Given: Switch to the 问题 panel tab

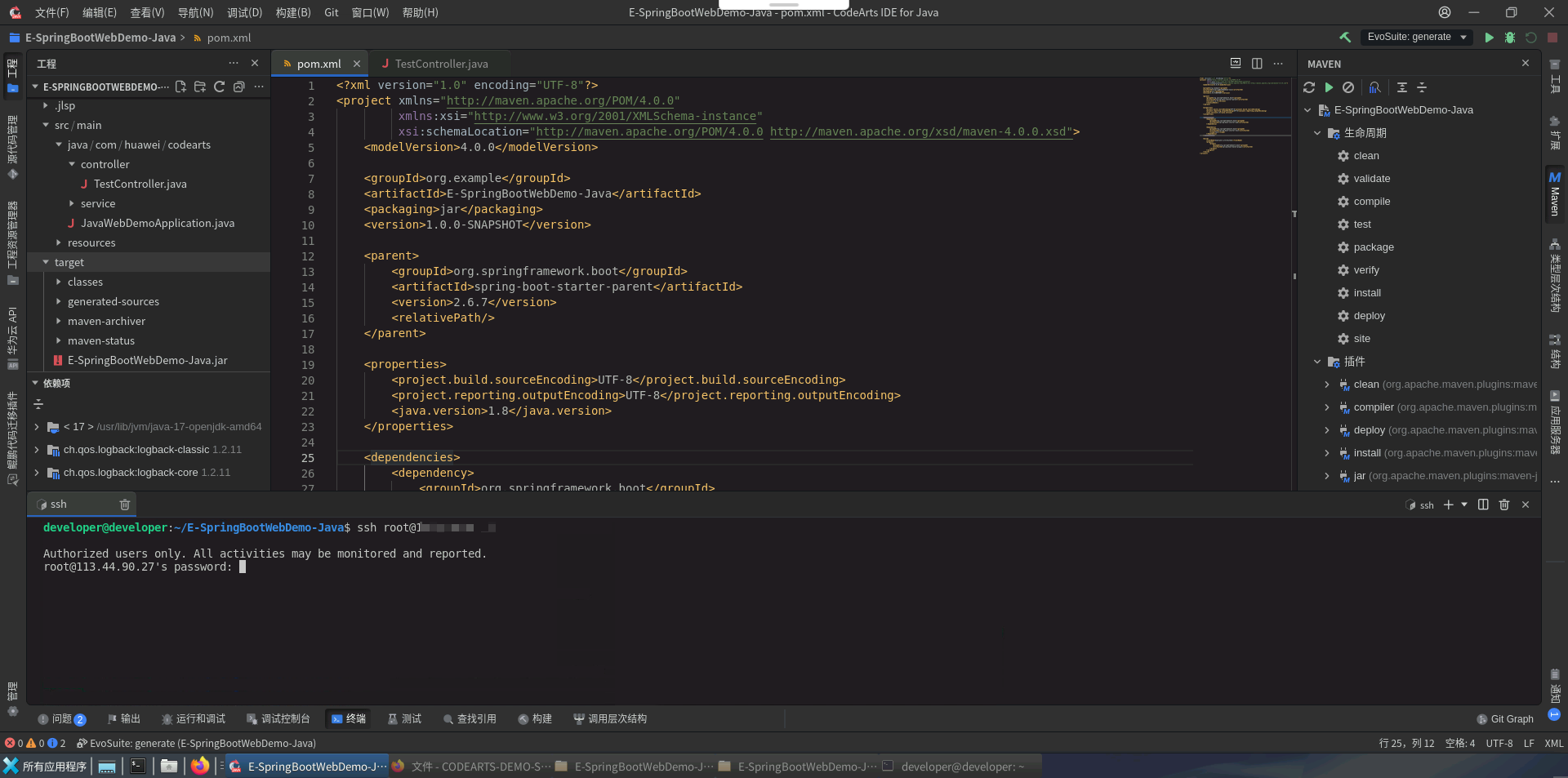Looking at the screenshot, I should tap(62, 718).
